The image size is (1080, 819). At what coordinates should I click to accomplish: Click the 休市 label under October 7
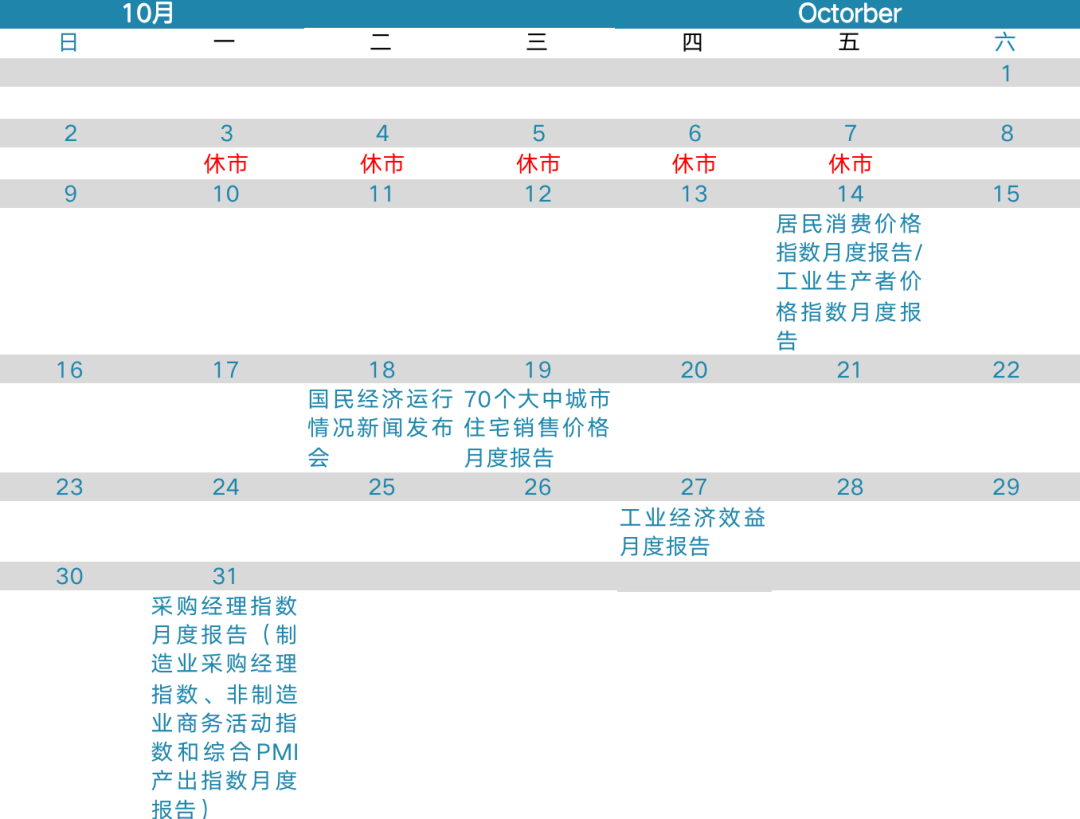[x=850, y=164]
